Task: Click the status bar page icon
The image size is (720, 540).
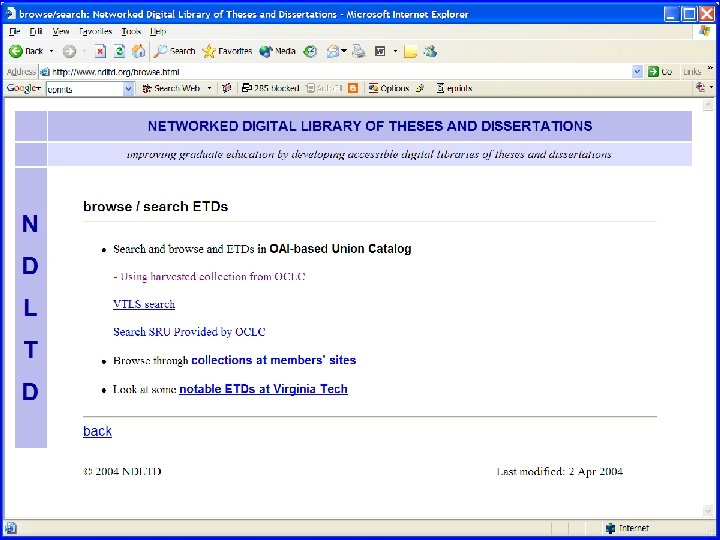Action: coord(10,528)
